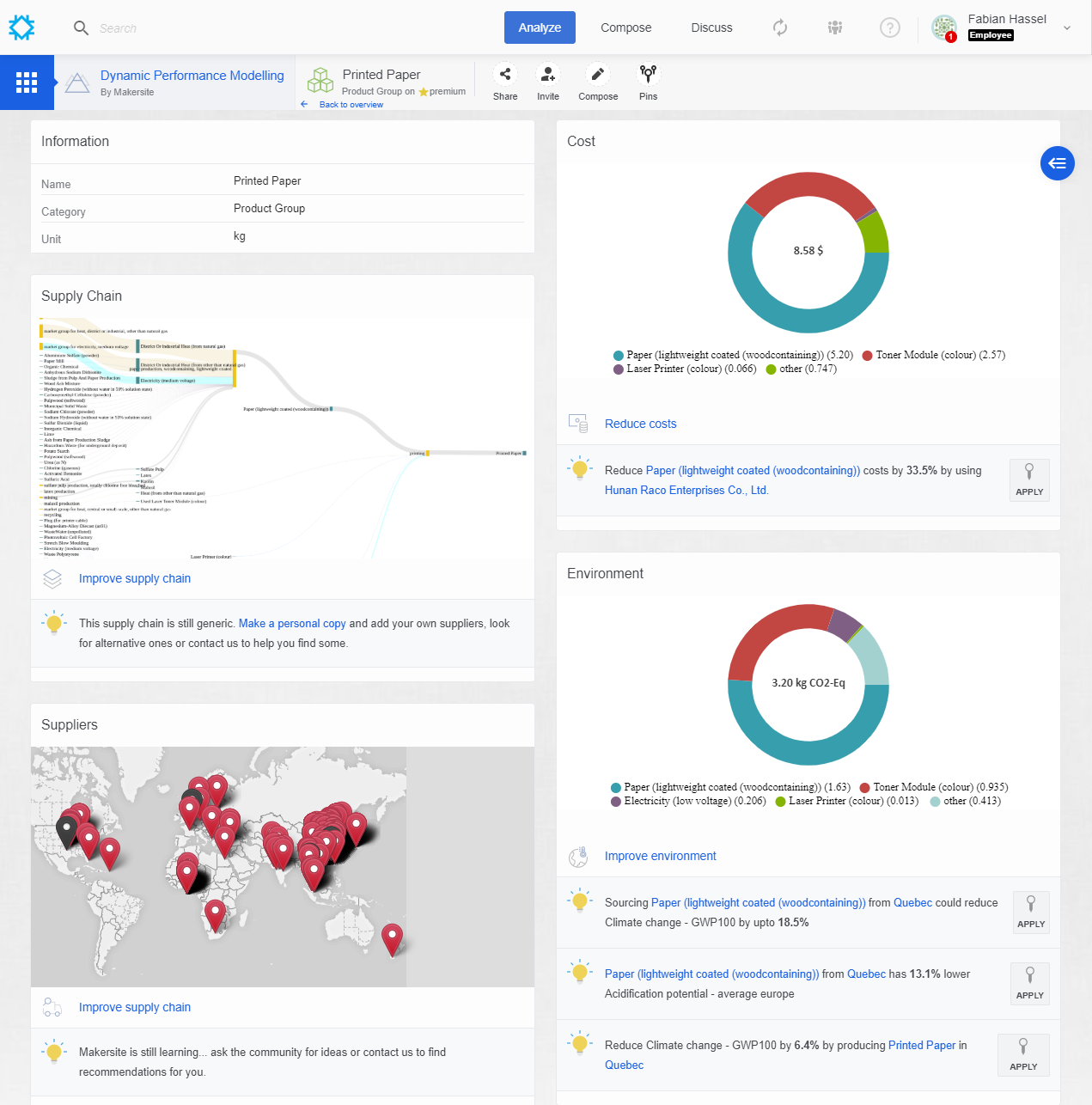Click the purple Electricity Environment donut segment
The image size is (1092, 1105).
[845, 625]
